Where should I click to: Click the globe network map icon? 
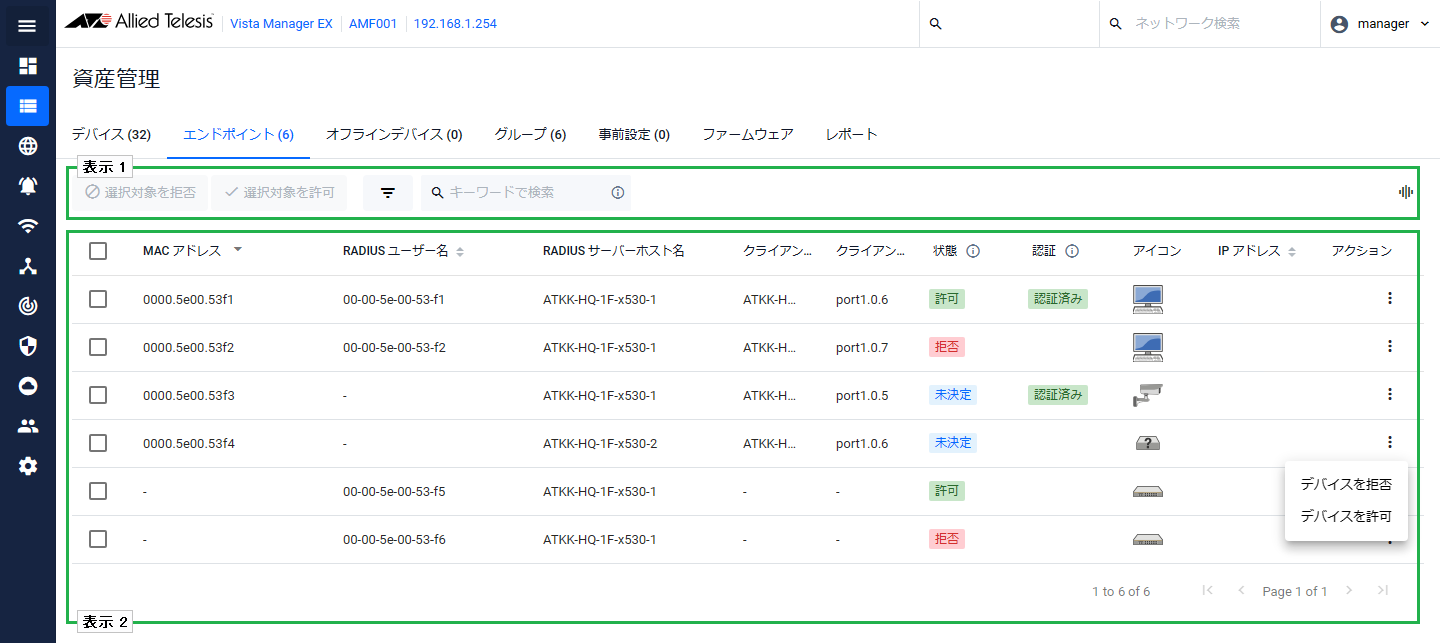[27, 146]
